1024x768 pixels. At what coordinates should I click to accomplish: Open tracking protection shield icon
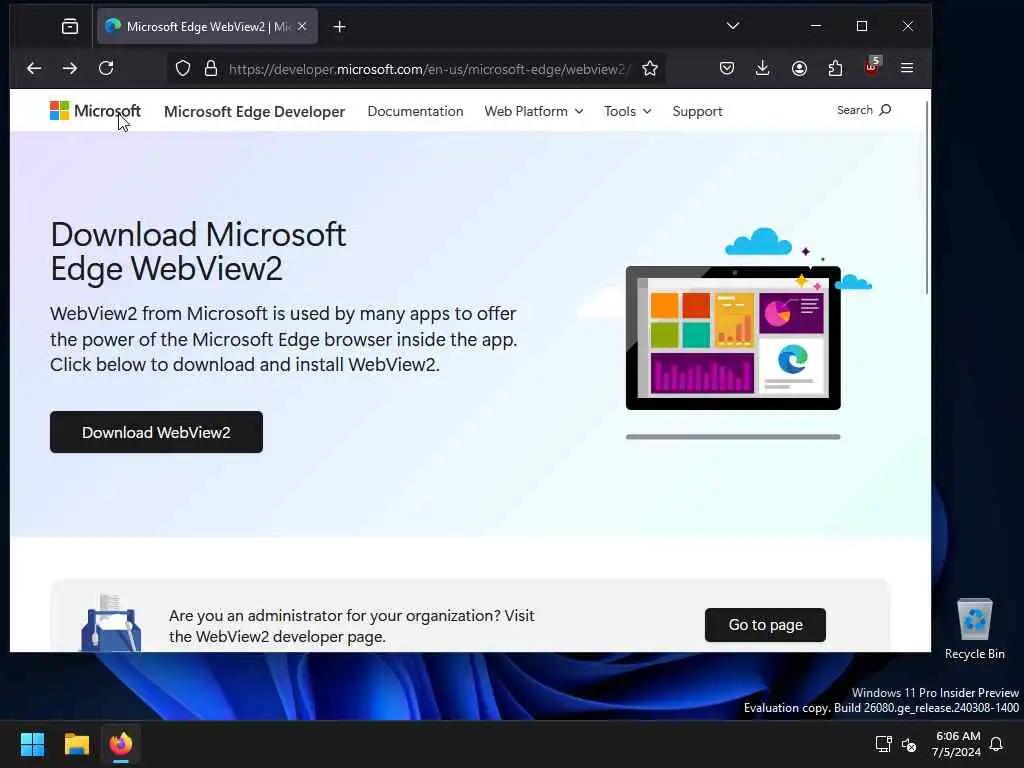pos(183,69)
